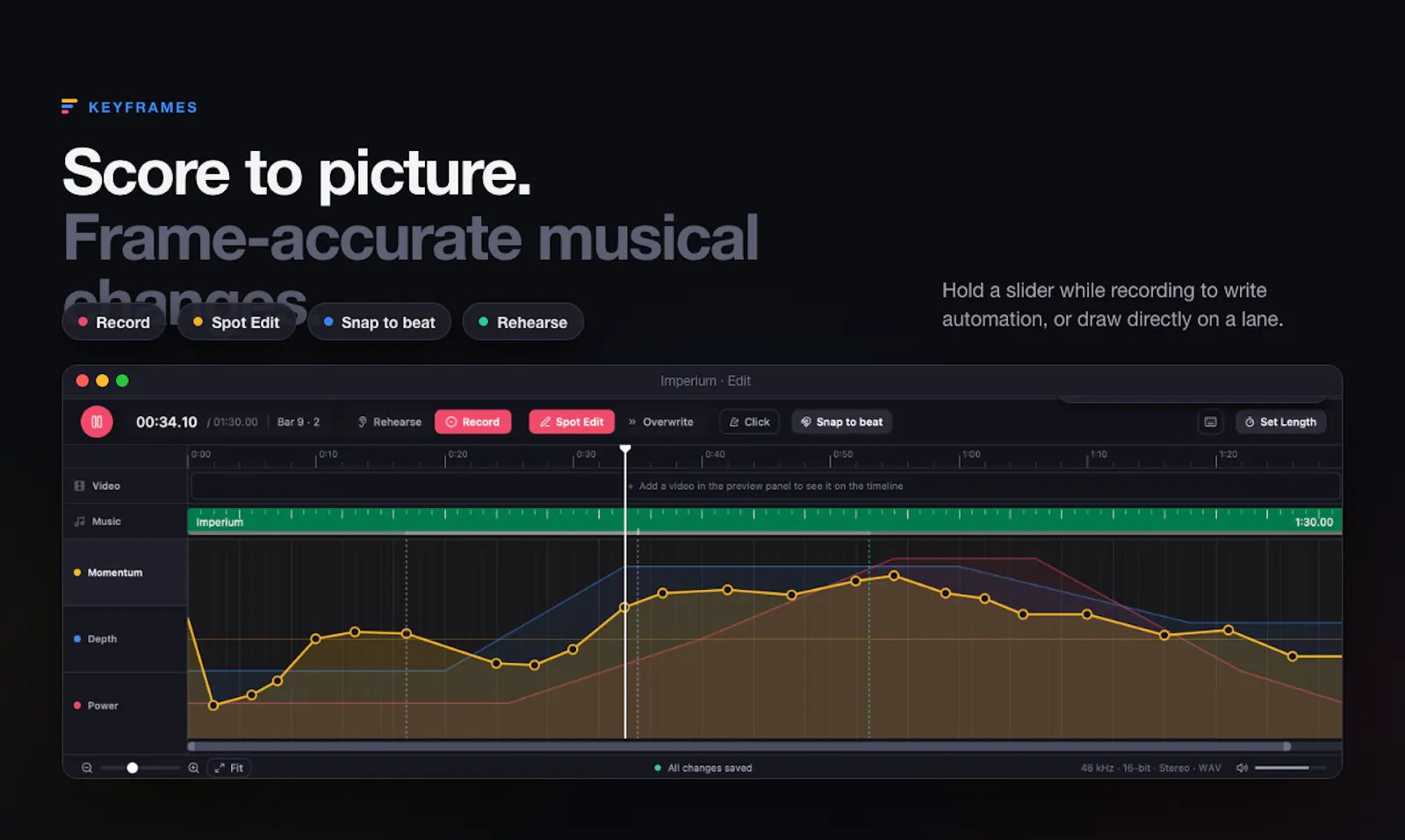Select the Music track label
Image resolution: width=1405 pixels, height=840 pixels.
[106, 521]
